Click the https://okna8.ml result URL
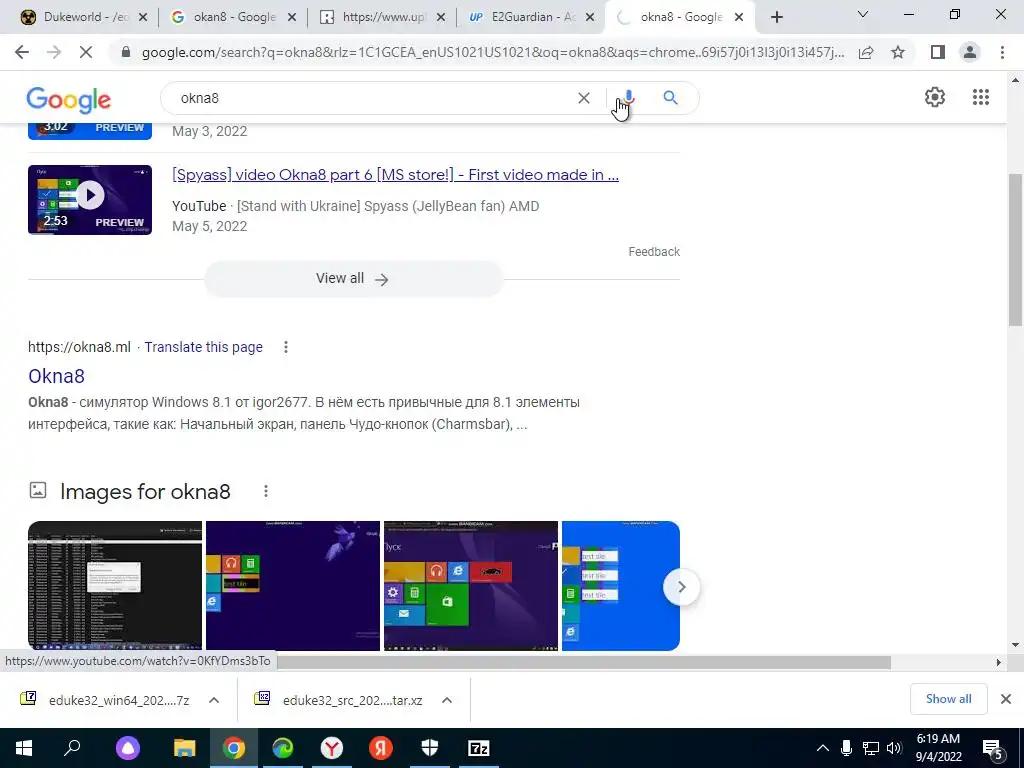 [x=79, y=347]
